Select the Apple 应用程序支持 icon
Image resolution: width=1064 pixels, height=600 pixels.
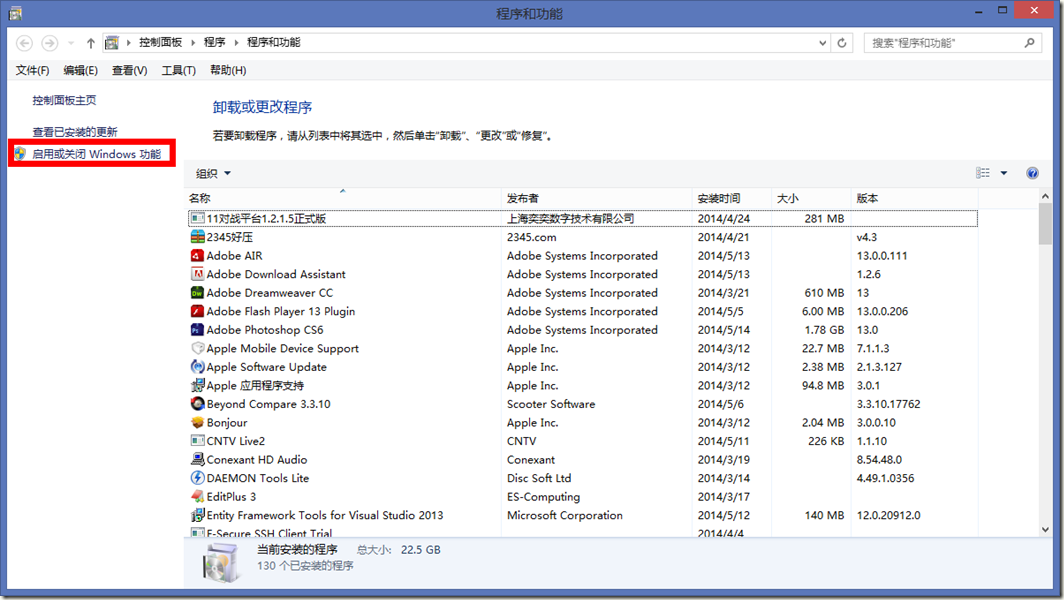point(197,386)
